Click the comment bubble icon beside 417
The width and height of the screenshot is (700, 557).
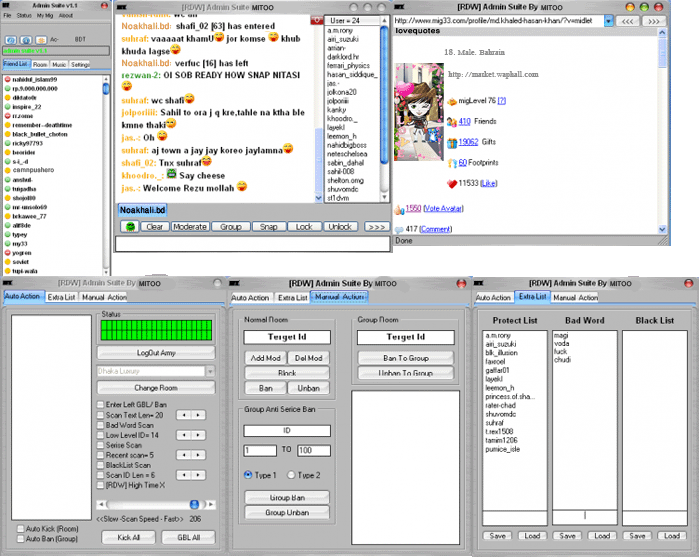397,229
